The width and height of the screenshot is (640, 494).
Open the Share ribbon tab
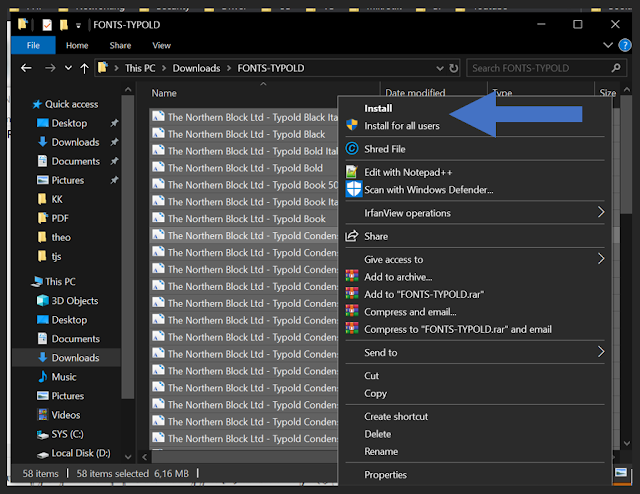click(x=120, y=45)
